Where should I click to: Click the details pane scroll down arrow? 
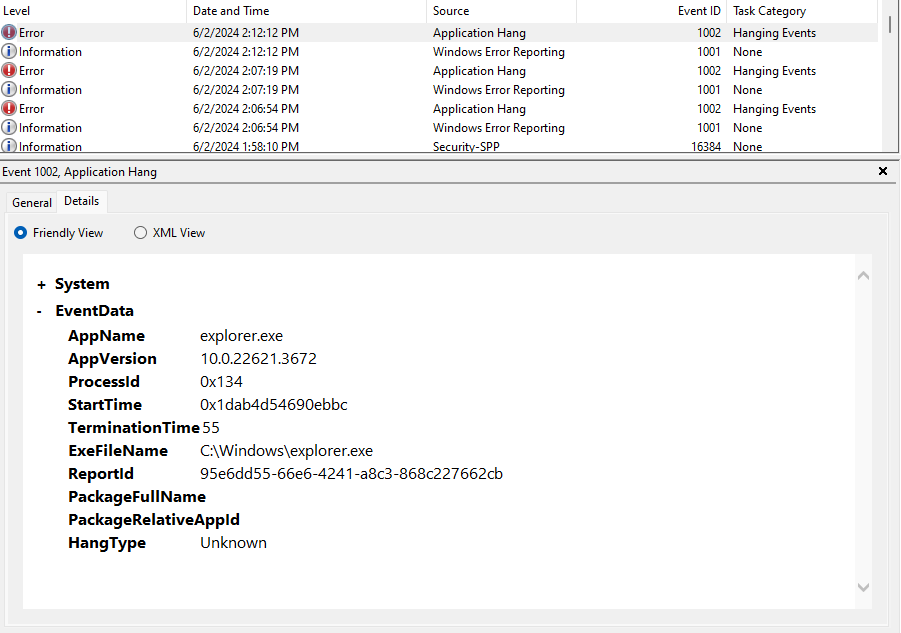(x=863, y=587)
